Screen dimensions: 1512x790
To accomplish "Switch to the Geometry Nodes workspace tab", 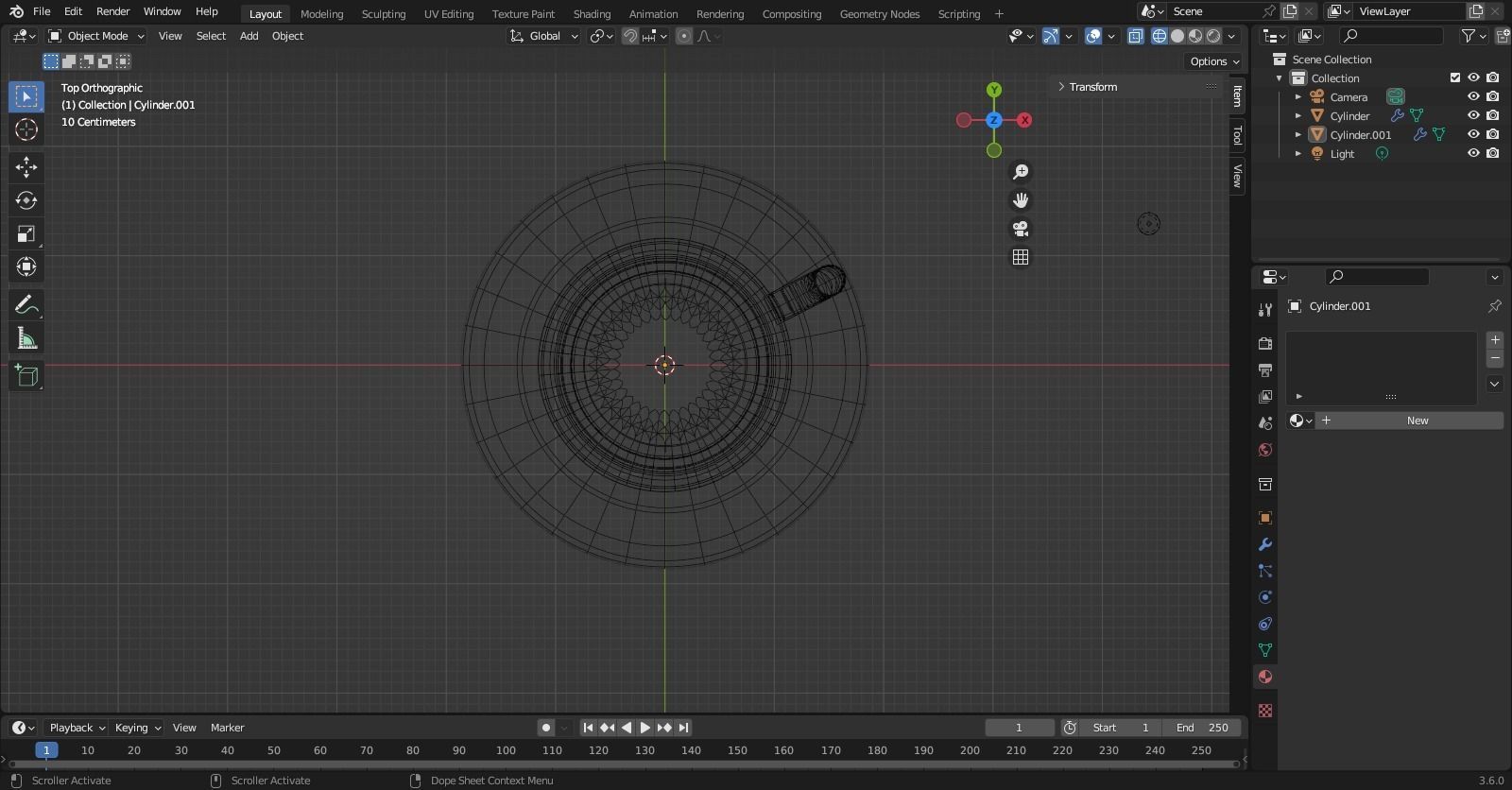I will (x=880, y=14).
